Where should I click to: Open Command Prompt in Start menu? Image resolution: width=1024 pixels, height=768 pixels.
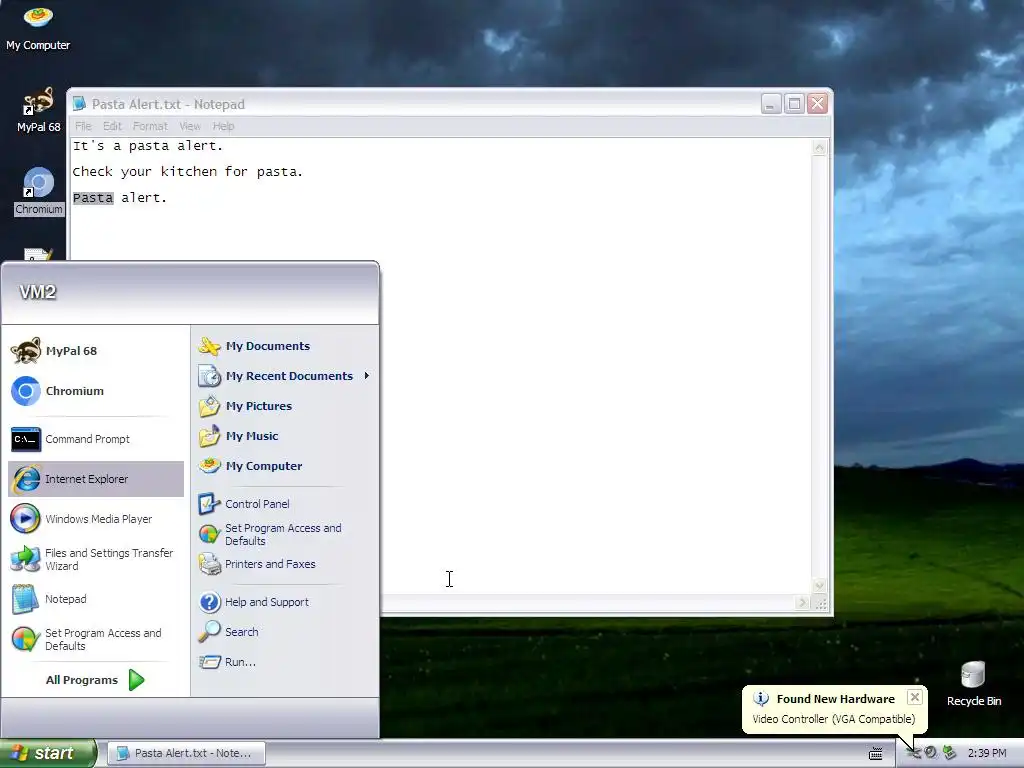tap(95, 439)
